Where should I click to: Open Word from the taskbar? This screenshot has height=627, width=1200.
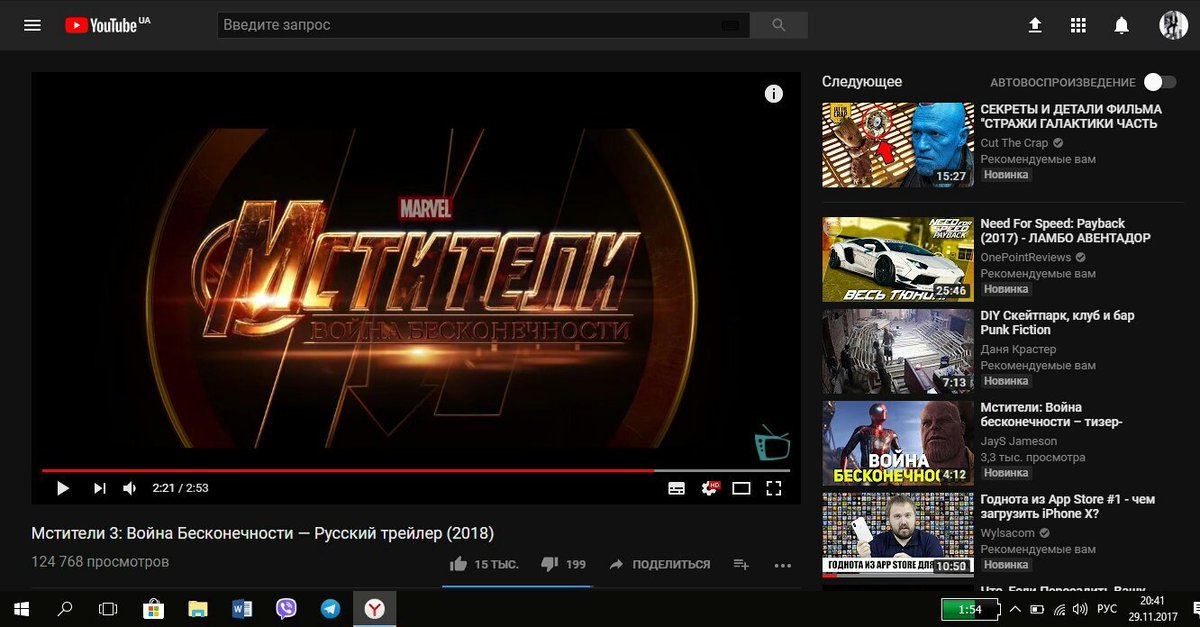click(x=242, y=609)
